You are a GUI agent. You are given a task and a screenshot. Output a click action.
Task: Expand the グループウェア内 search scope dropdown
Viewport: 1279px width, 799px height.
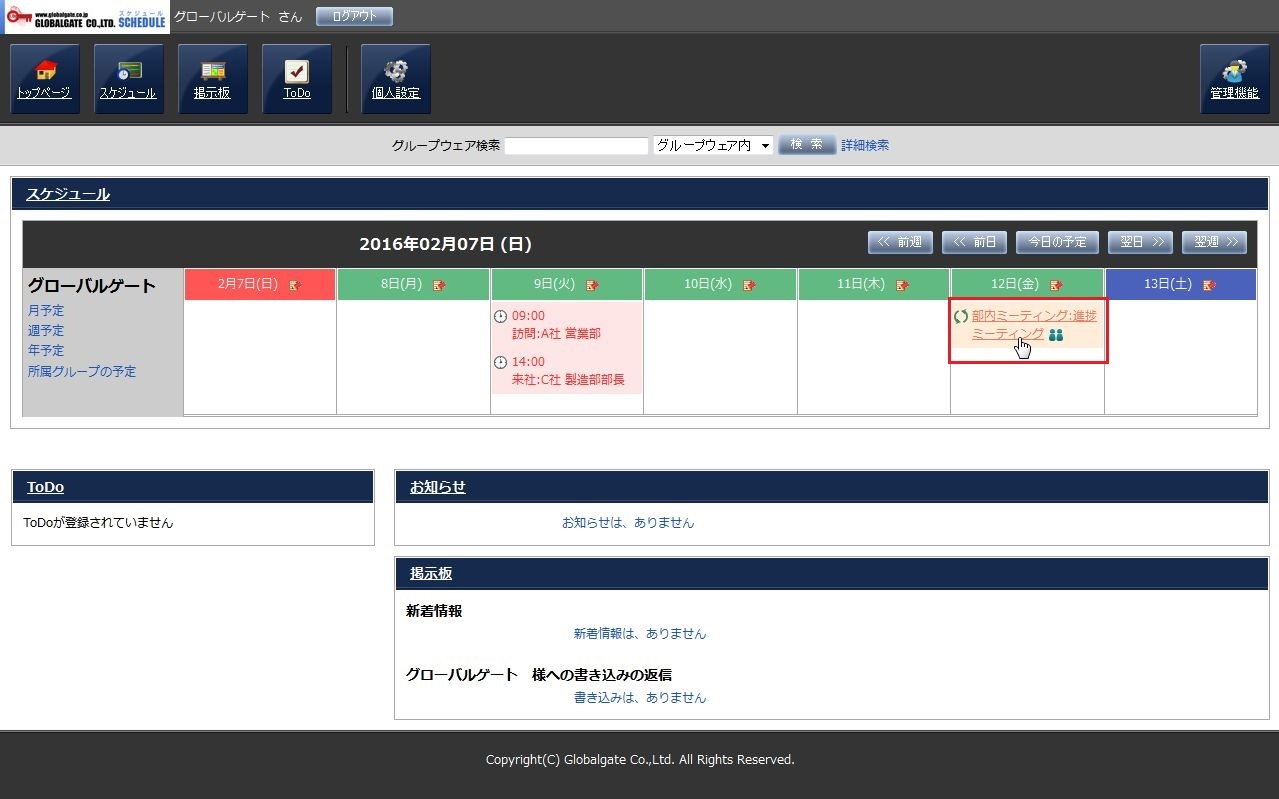click(713, 145)
